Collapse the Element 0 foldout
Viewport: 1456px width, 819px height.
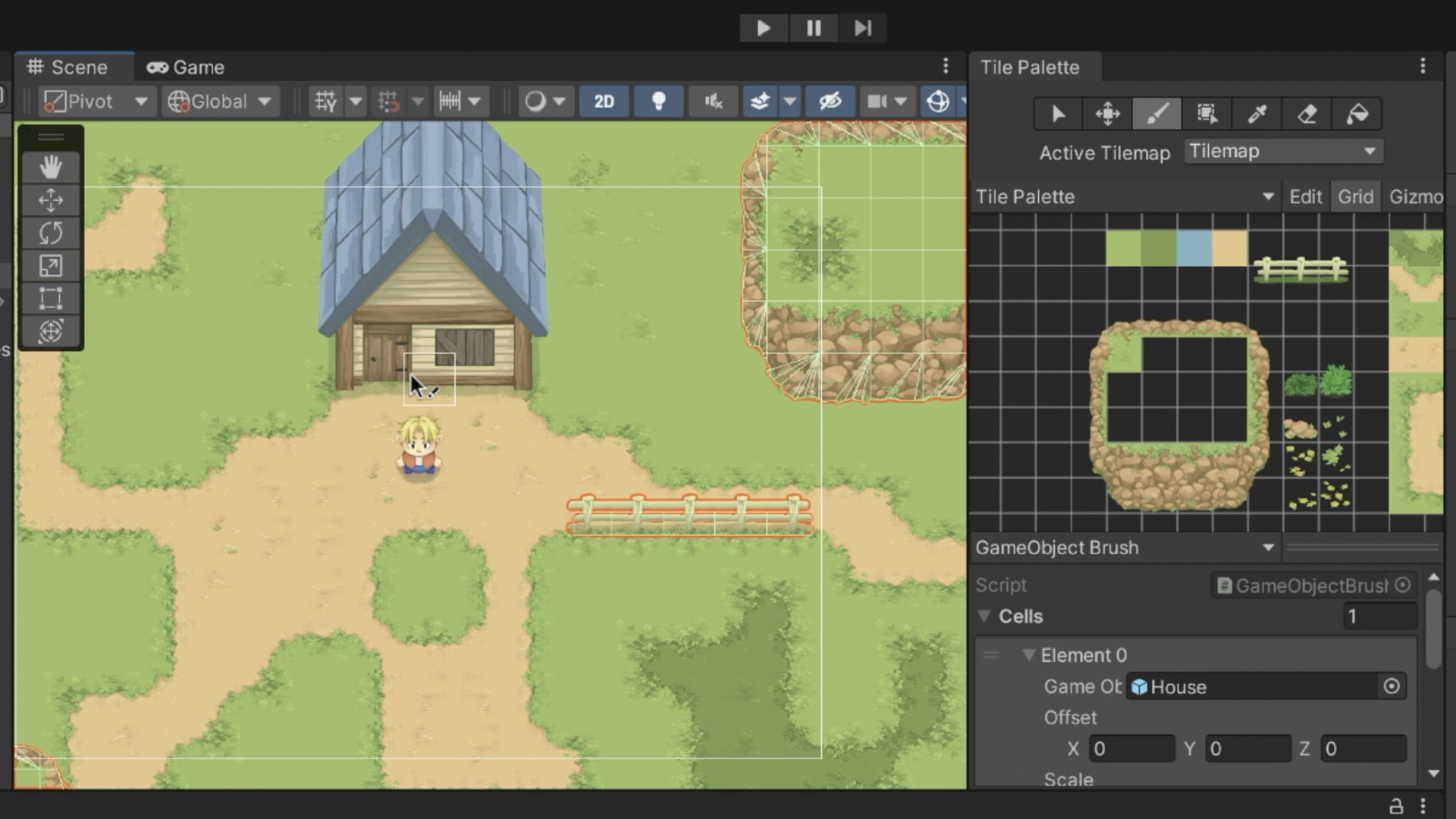[1028, 654]
